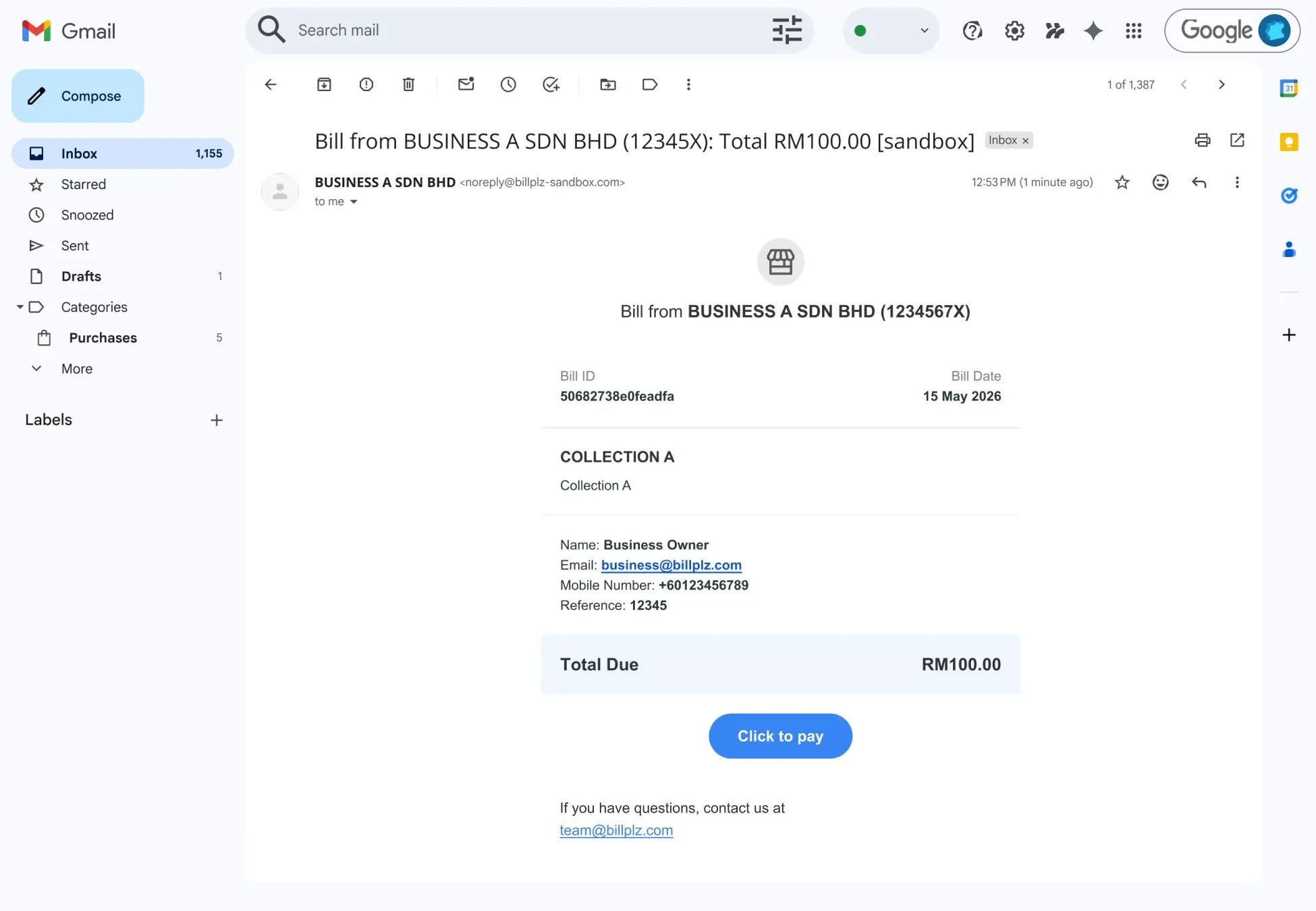Select the Bill ID 50682738e0feadfa text
The width and height of the screenshot is (1316, 911).
click(x=617, y=396)
